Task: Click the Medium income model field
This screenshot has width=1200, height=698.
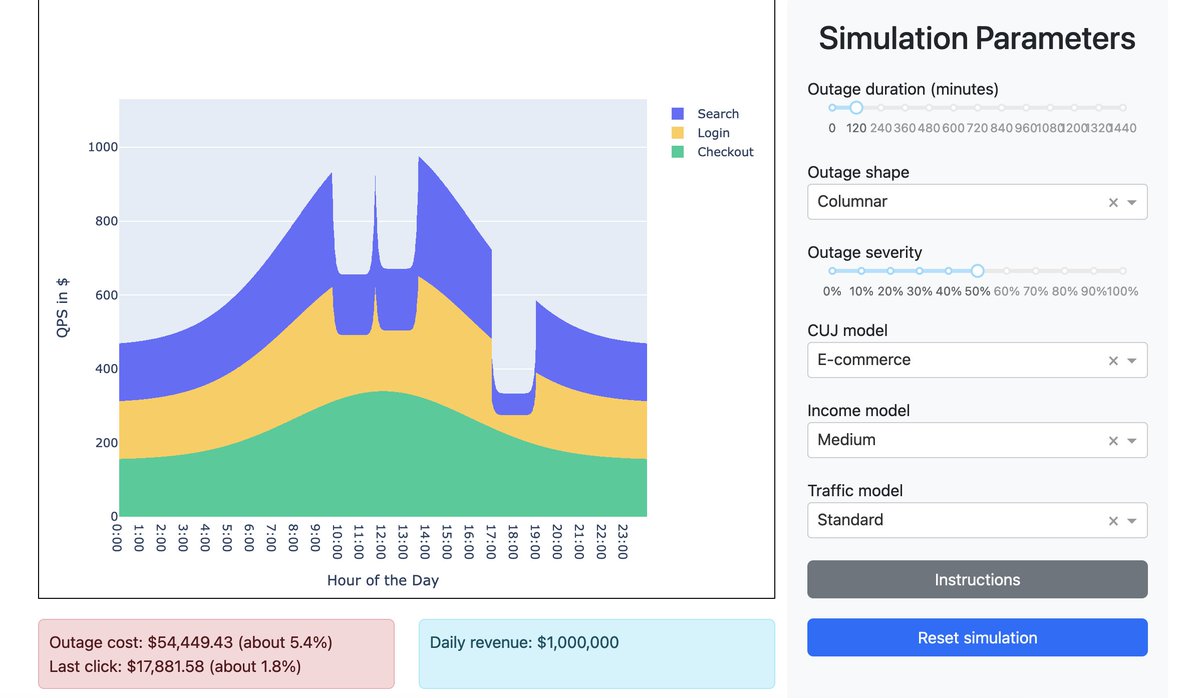Action: (977, 440)
